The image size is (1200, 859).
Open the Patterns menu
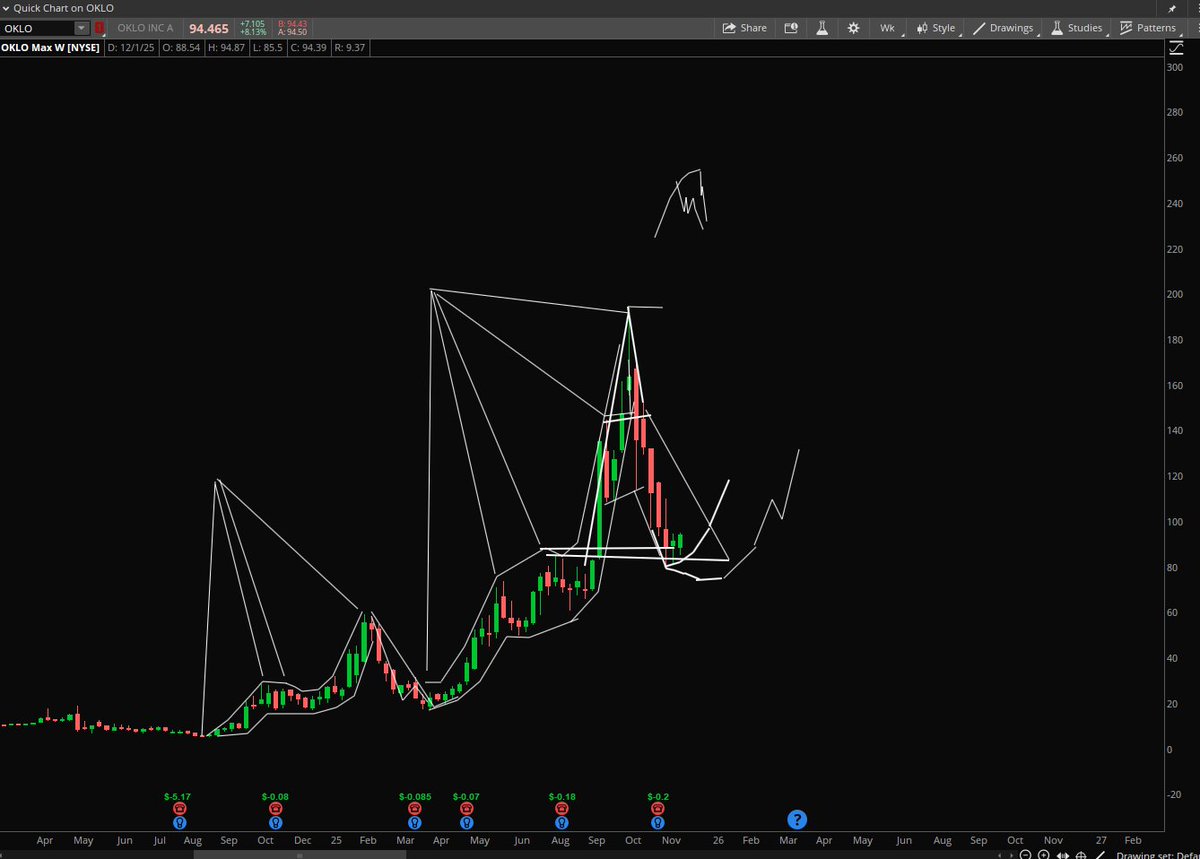[x=1150, y=27]
